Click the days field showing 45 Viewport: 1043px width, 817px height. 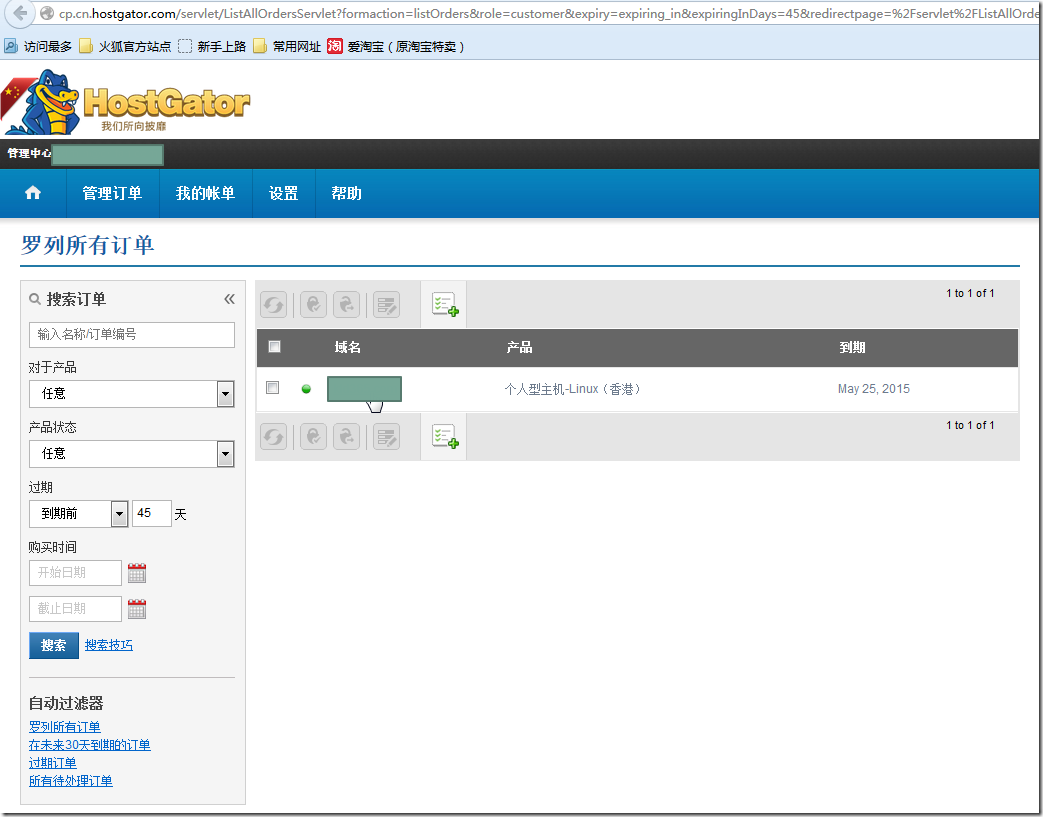pyautogui.click(x=152, y=514)
